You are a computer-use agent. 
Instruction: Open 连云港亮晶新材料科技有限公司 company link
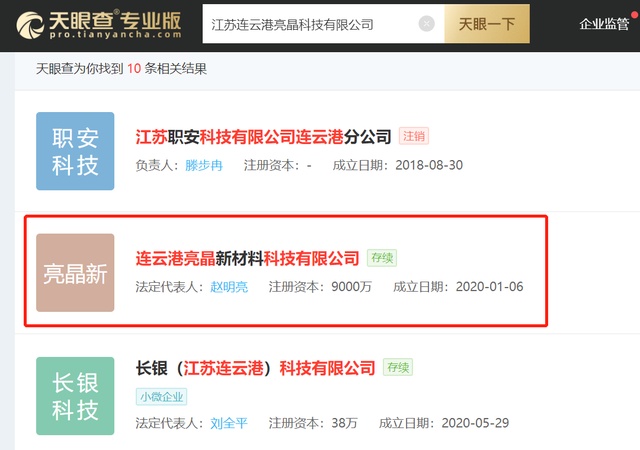pos(247,258)
